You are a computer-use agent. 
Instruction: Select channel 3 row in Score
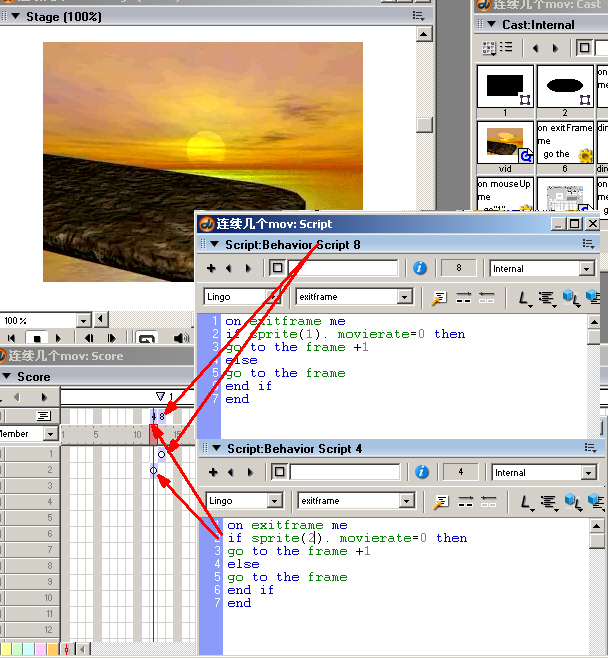tap(30, 486)
